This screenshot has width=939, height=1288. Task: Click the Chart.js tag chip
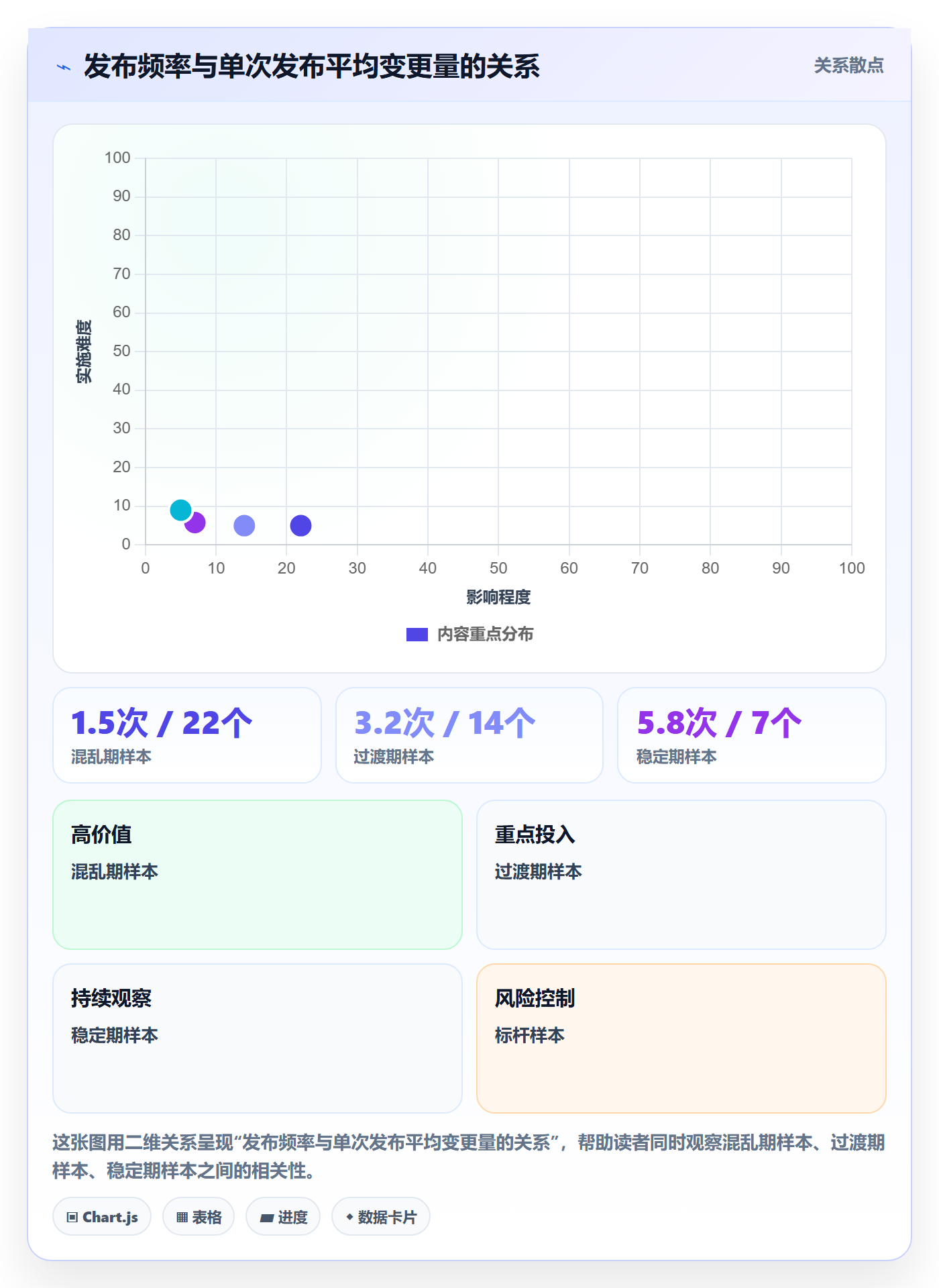102,1217
